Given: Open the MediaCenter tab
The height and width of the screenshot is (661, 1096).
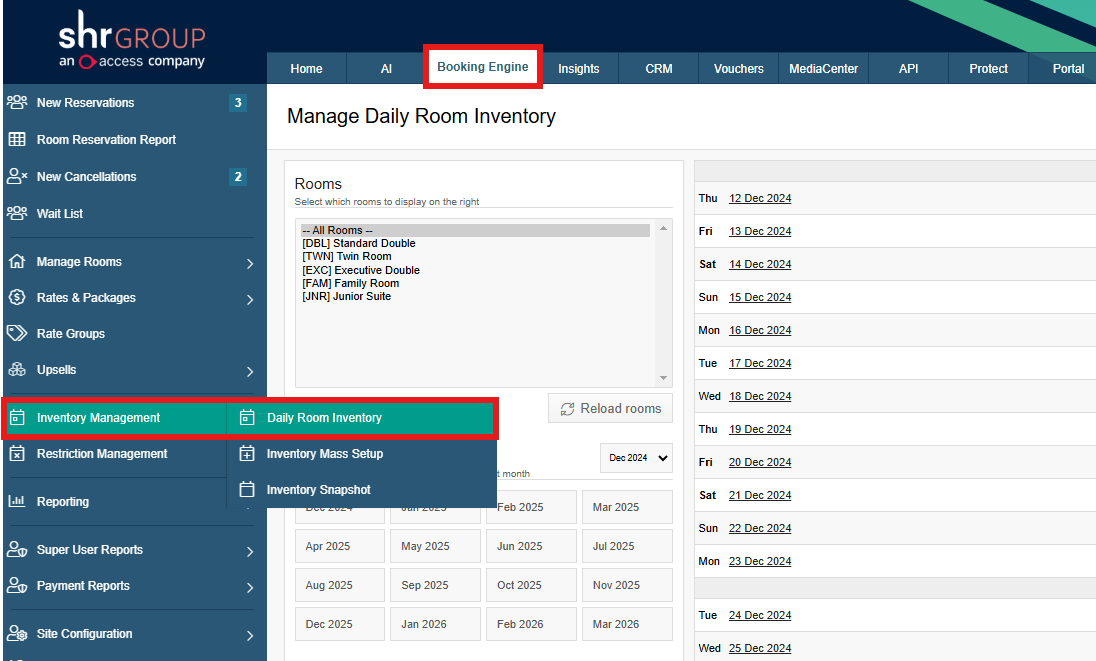Looking at the screenshot, I should [x=823, y=68].
